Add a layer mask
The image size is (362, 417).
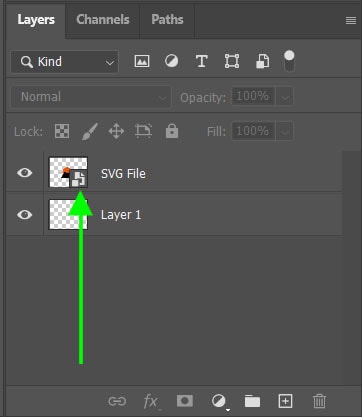(185, 401)
